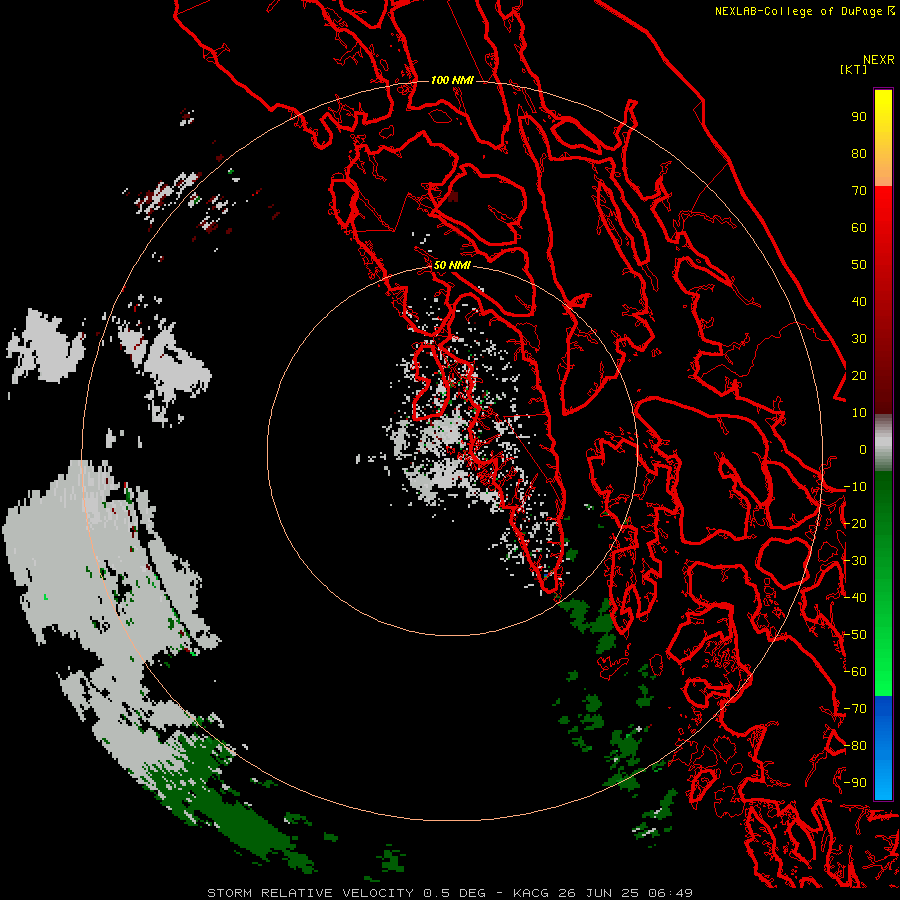Click the positive 90 knot scale label

click(x=859, y=117)
